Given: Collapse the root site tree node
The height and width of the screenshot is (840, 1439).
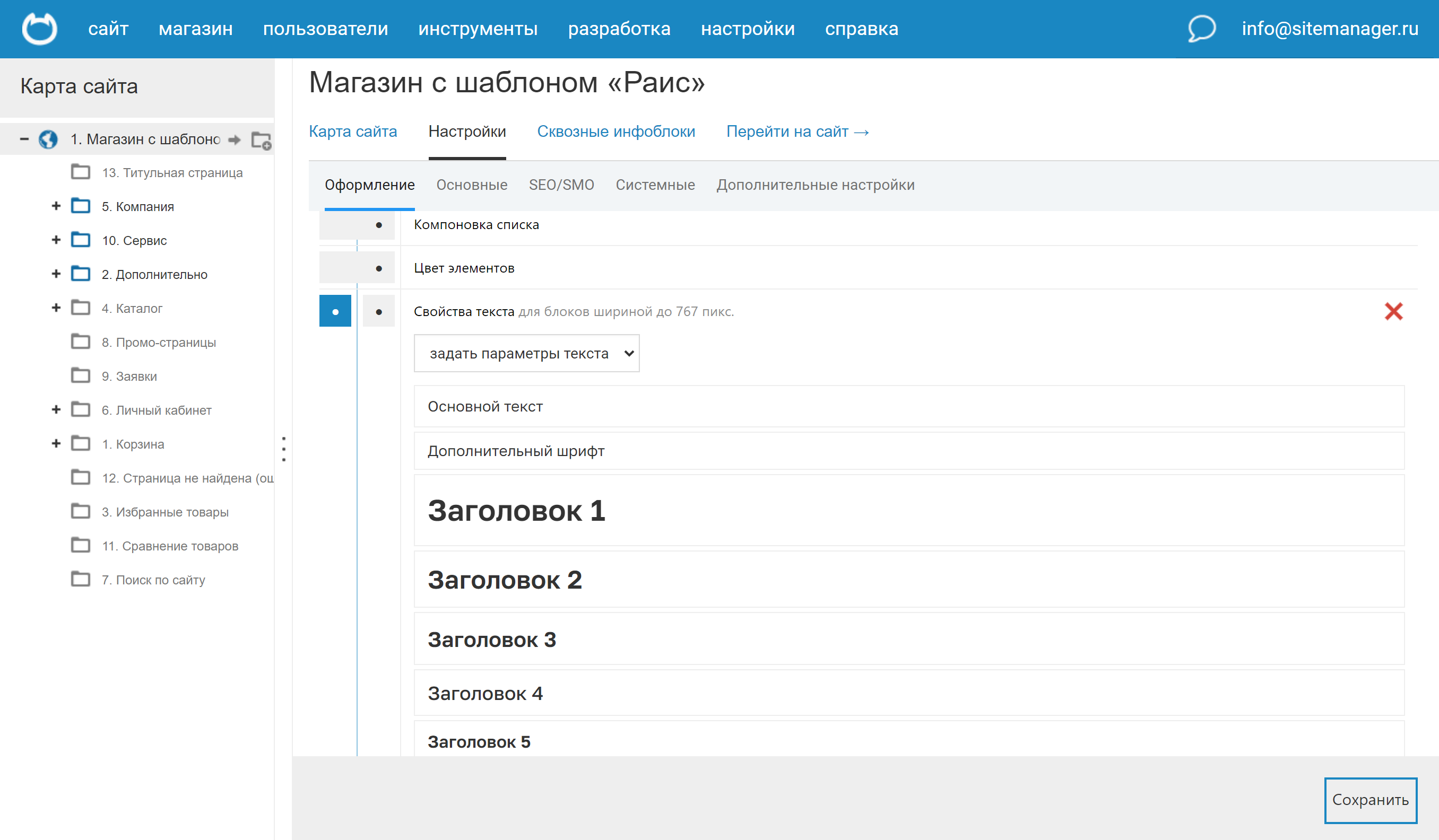Looking at the screenshot, I should point(24,138).
